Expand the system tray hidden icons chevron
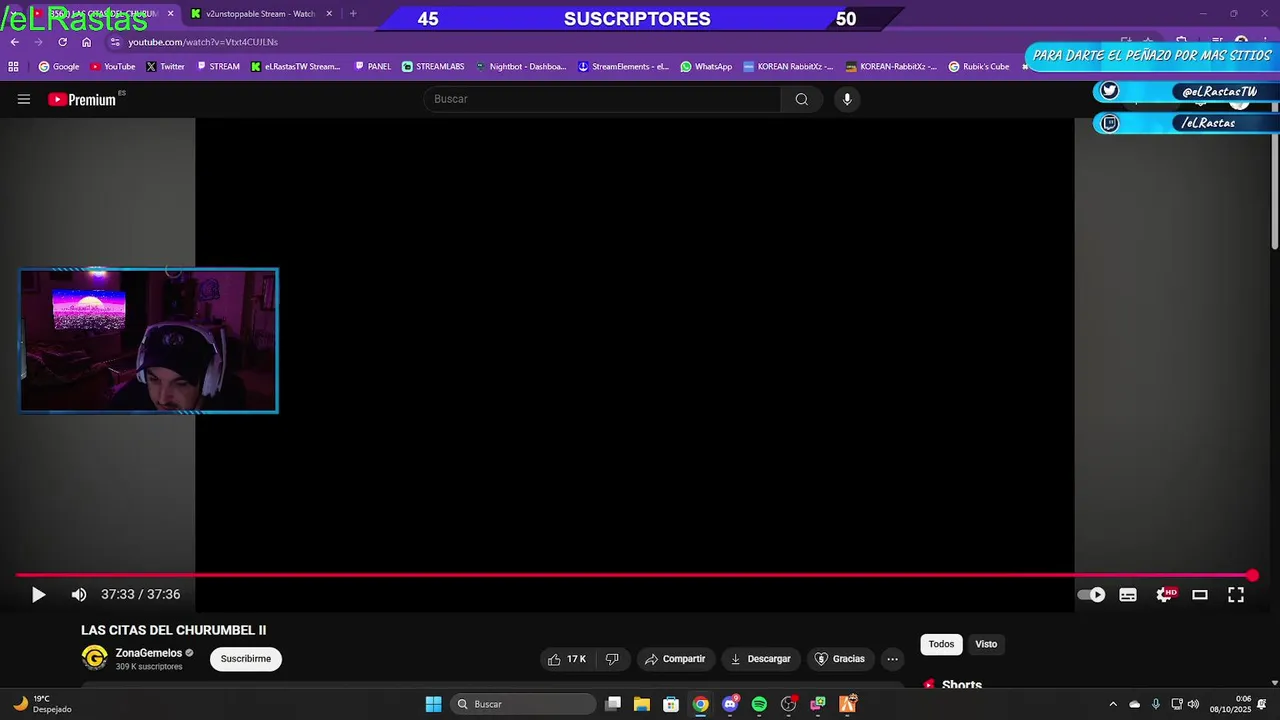The width and height of the screenshot is (1280, 720). [x=1113, y=704]
